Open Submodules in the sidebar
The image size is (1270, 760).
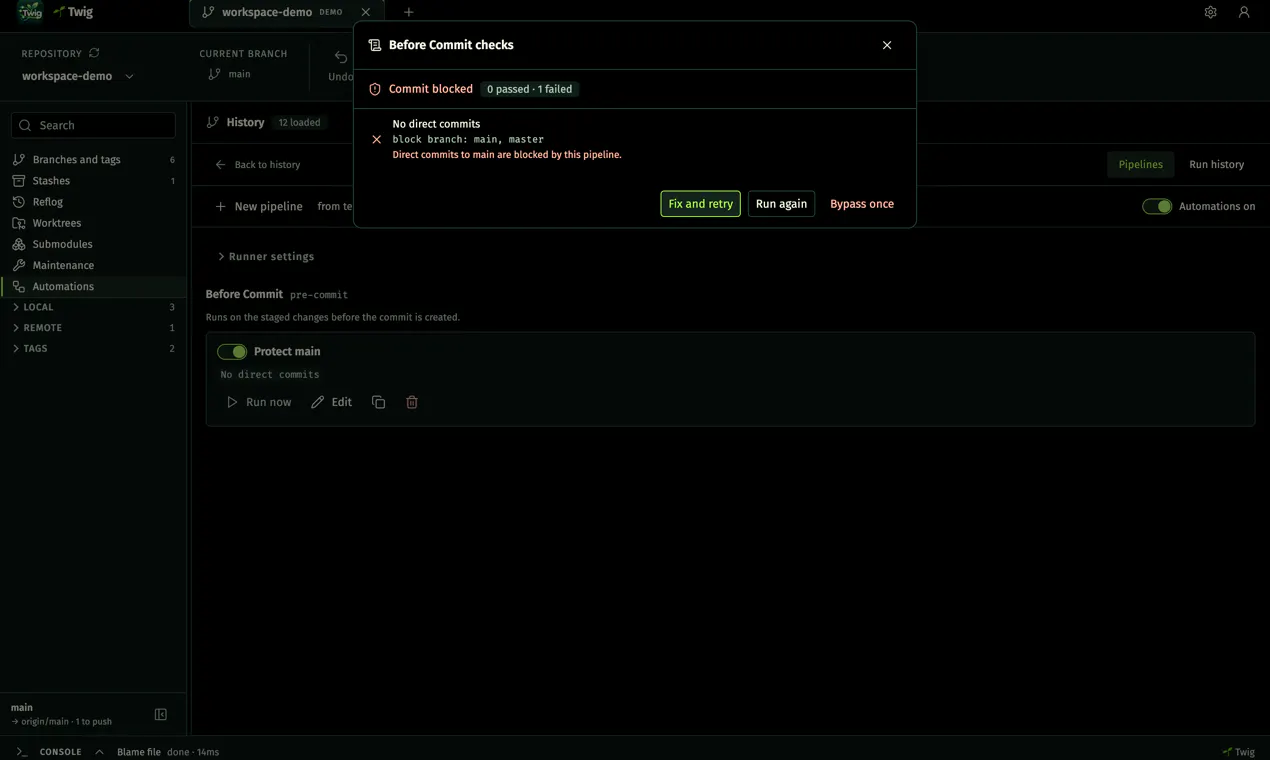pos(93,244)
